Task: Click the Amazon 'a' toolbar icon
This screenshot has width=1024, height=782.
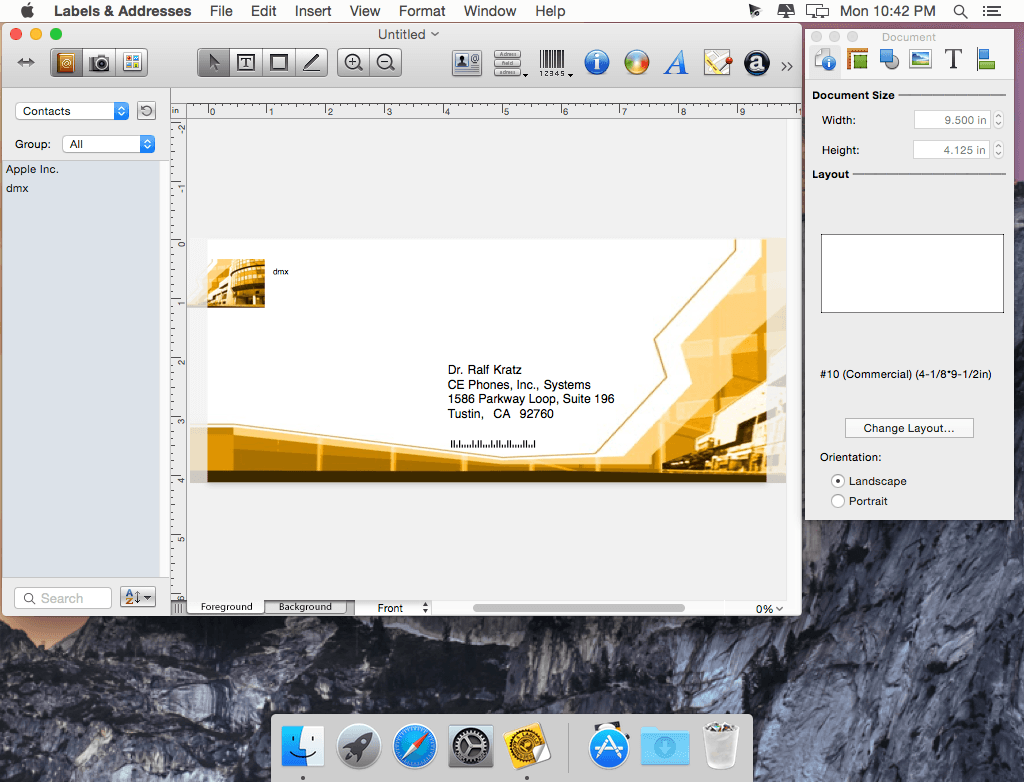Action: coord(756,63)
